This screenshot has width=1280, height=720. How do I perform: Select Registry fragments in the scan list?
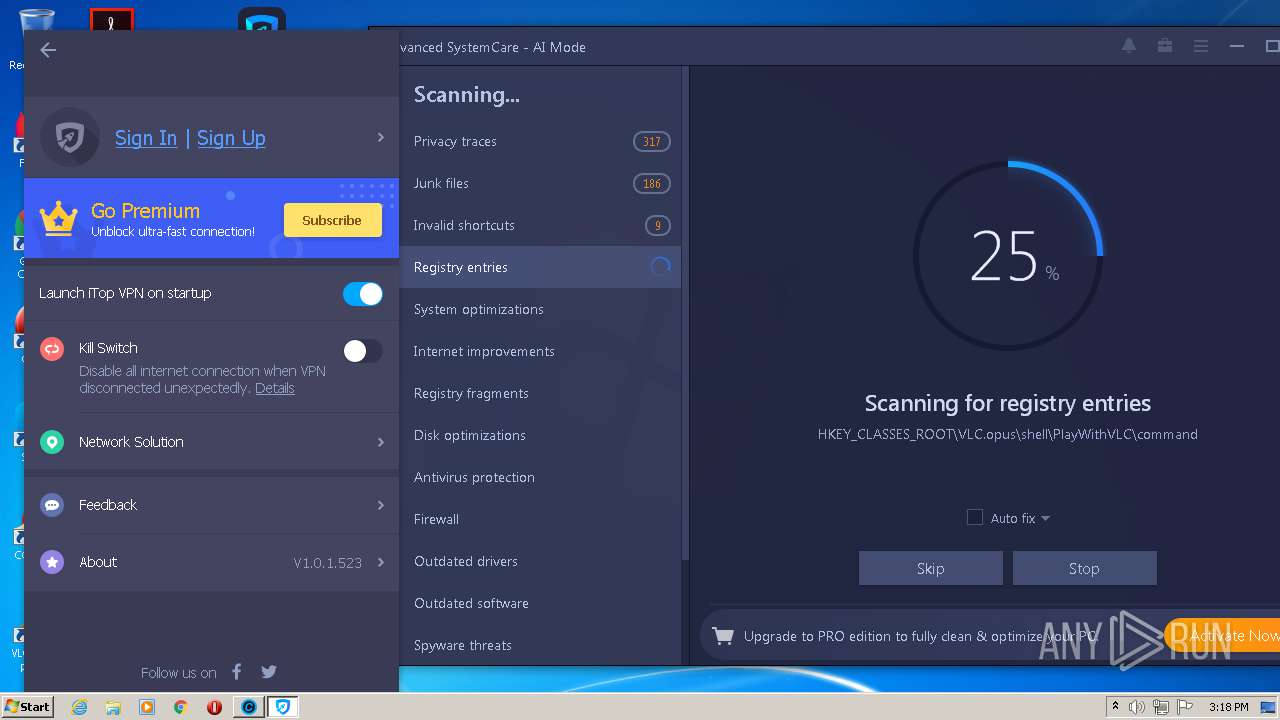pos(540,393)
